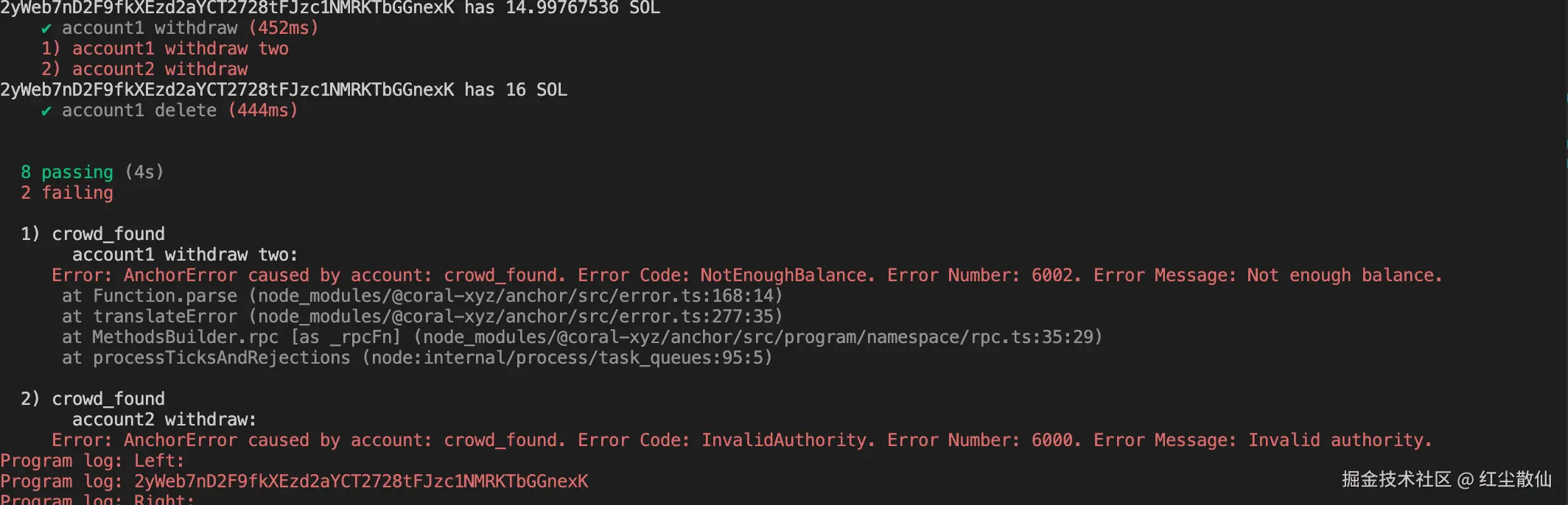Viewport: 1568px width, 505px height.
Task: Open the error.ts:277:35 stack trace path
Action: [x=516, y=317]
